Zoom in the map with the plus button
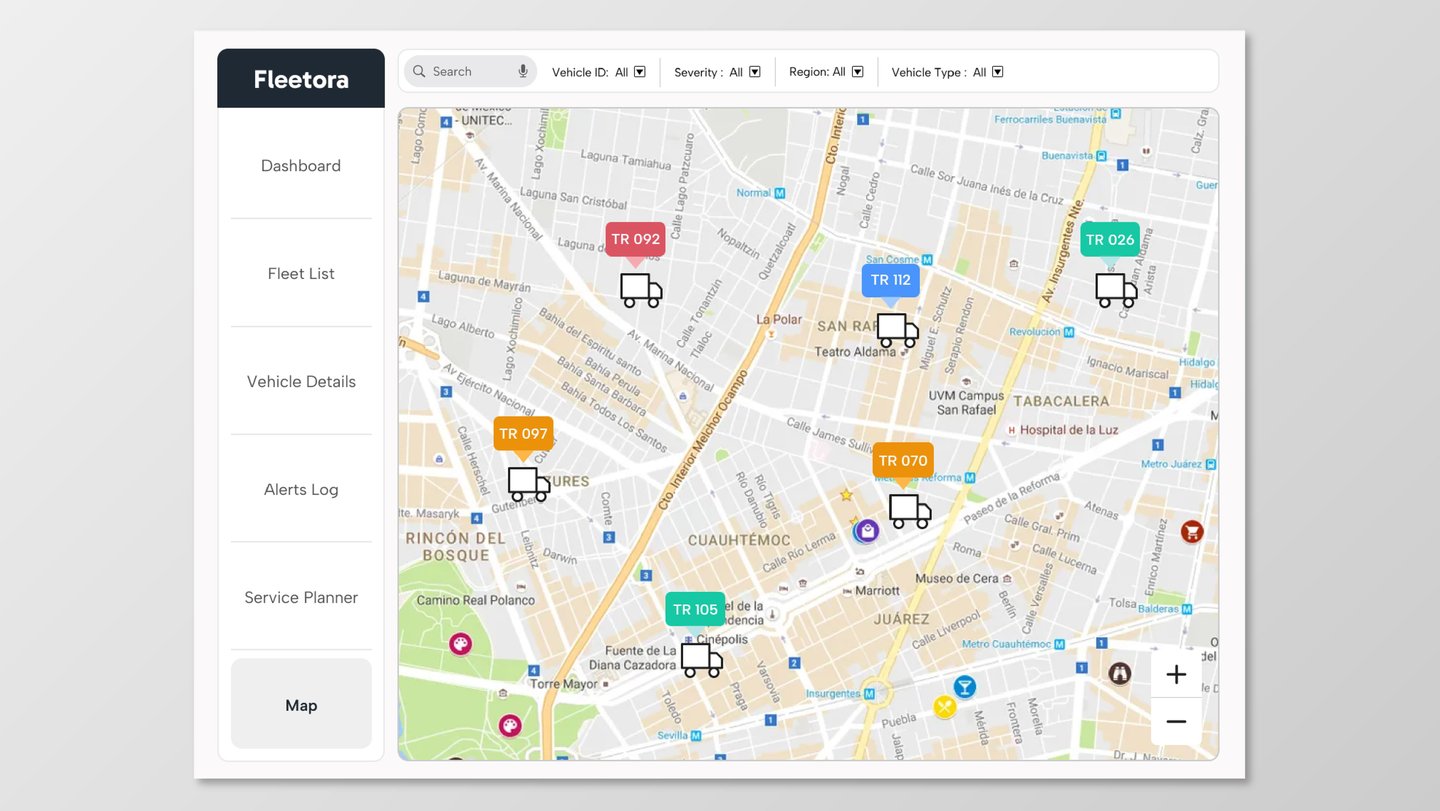This screenshot has width=1440, height=811. 1176,675
